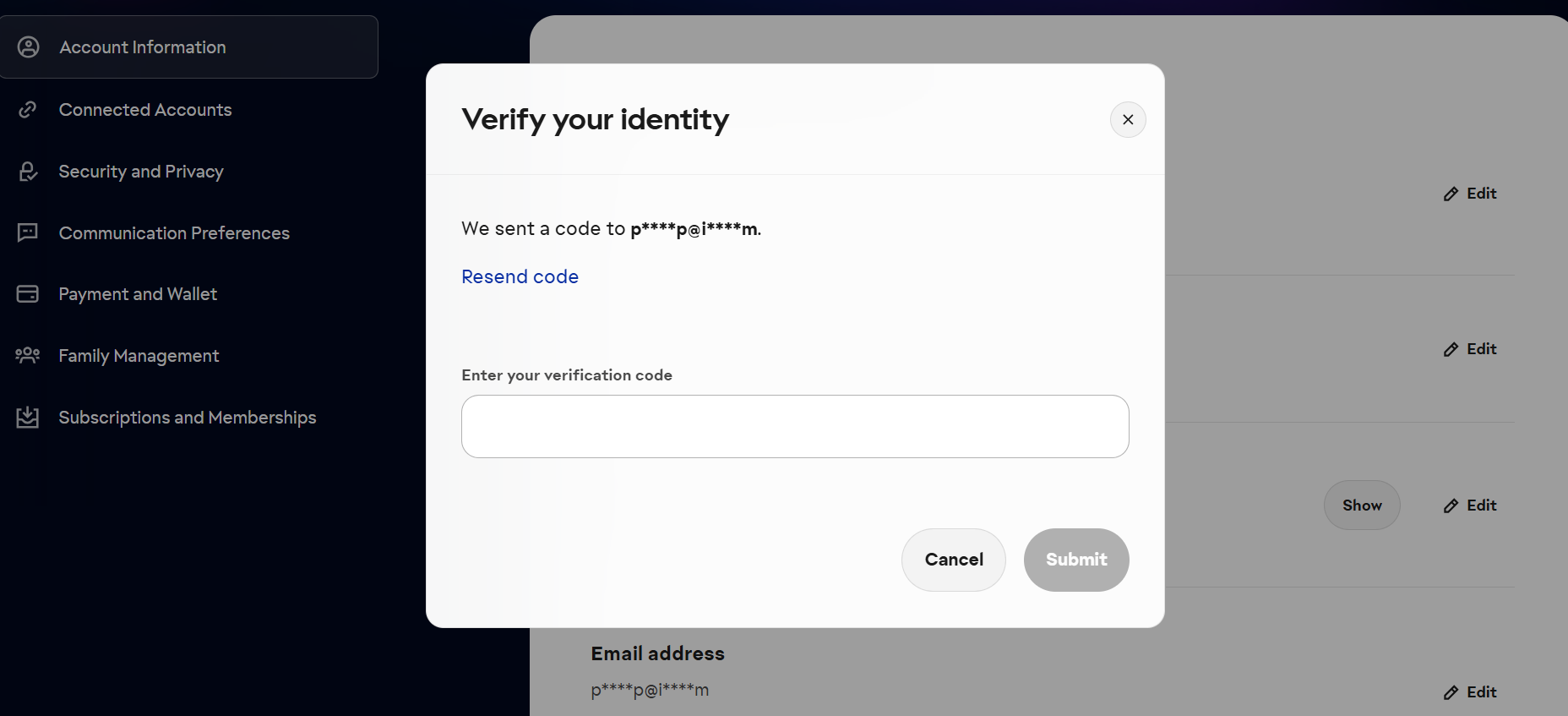
Task: Select Payment and Wallet menu item
Action: click(x=138, y=294)
